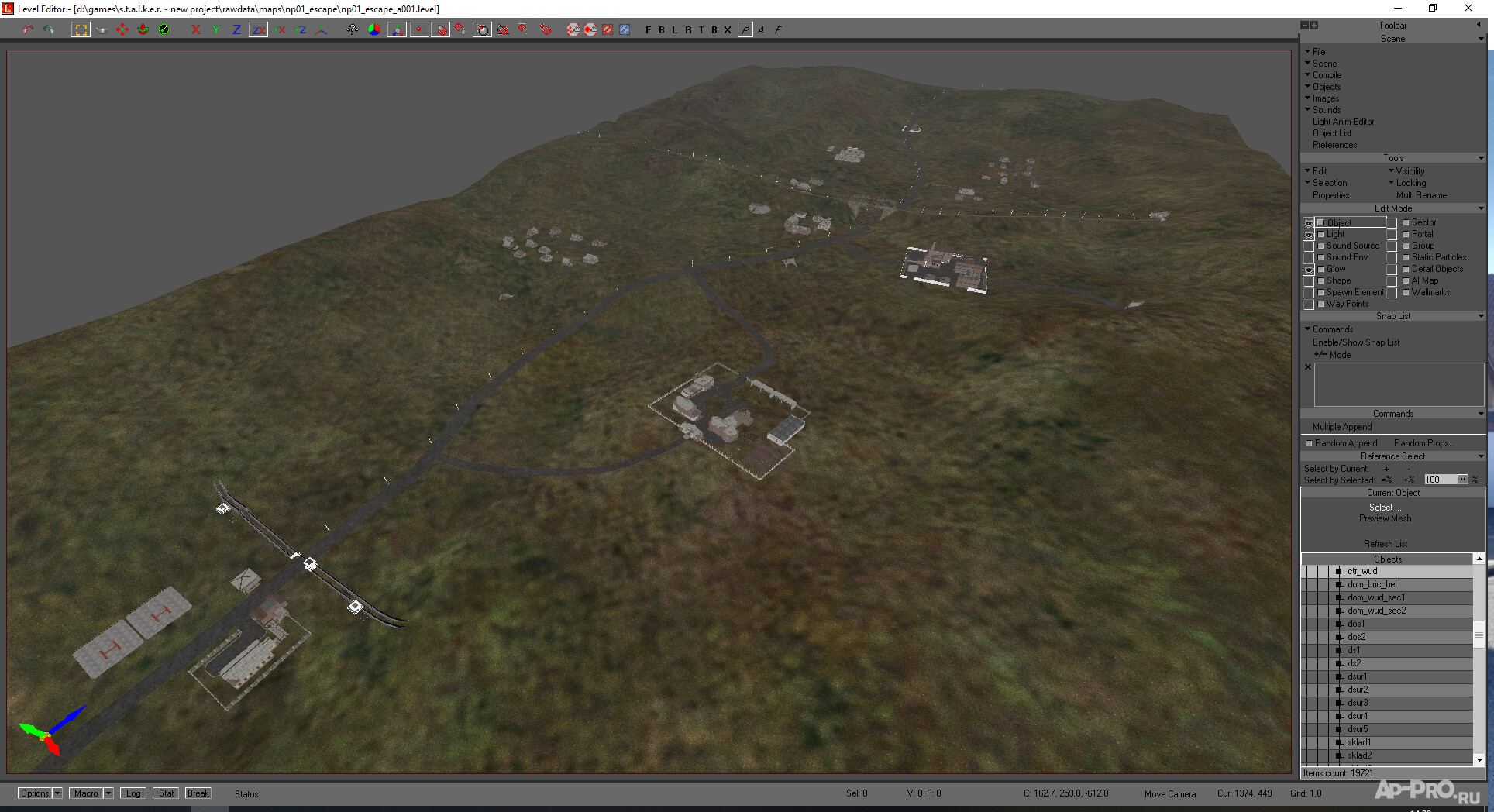Collapse the Reference Select section
This screenshot has height=812, width=1494.
click(x=1480, y=456)
